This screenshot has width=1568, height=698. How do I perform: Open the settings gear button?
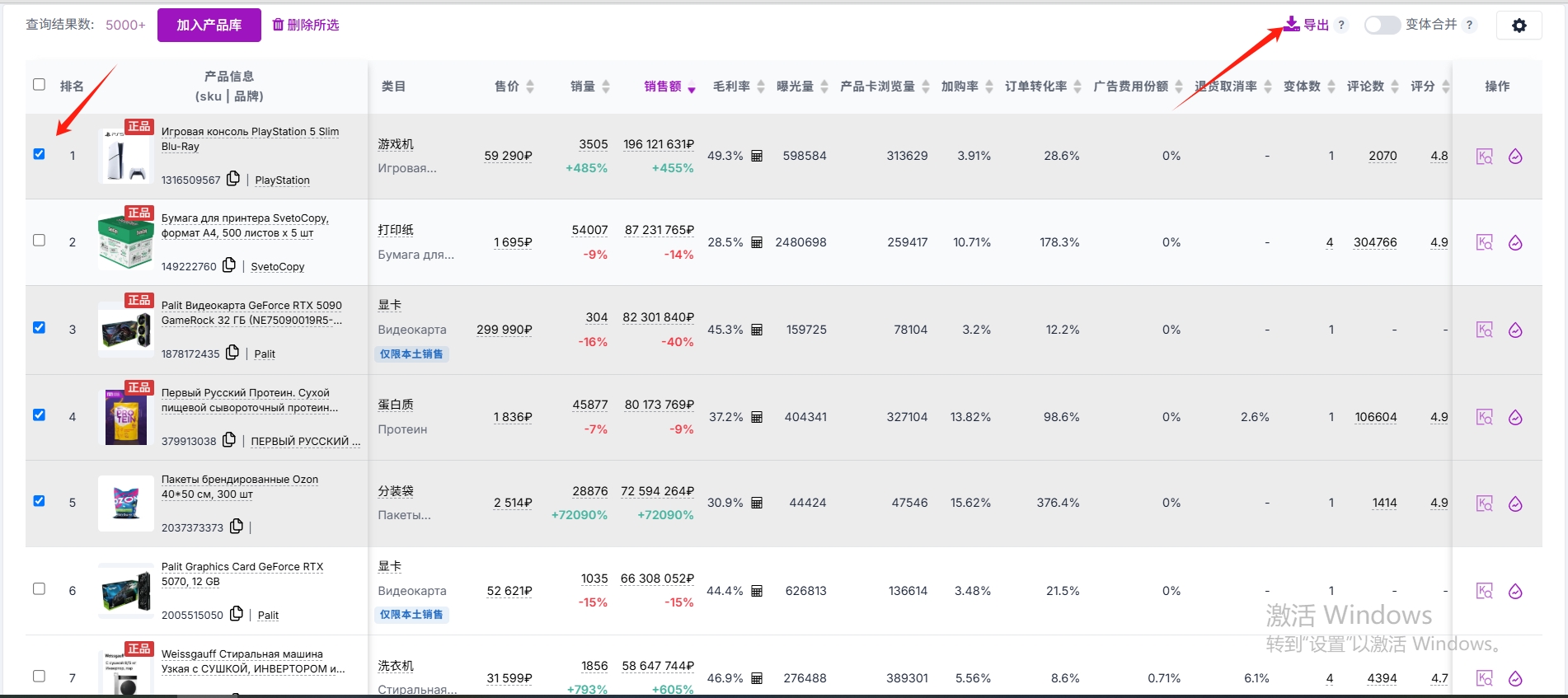tap(1519, 26)
